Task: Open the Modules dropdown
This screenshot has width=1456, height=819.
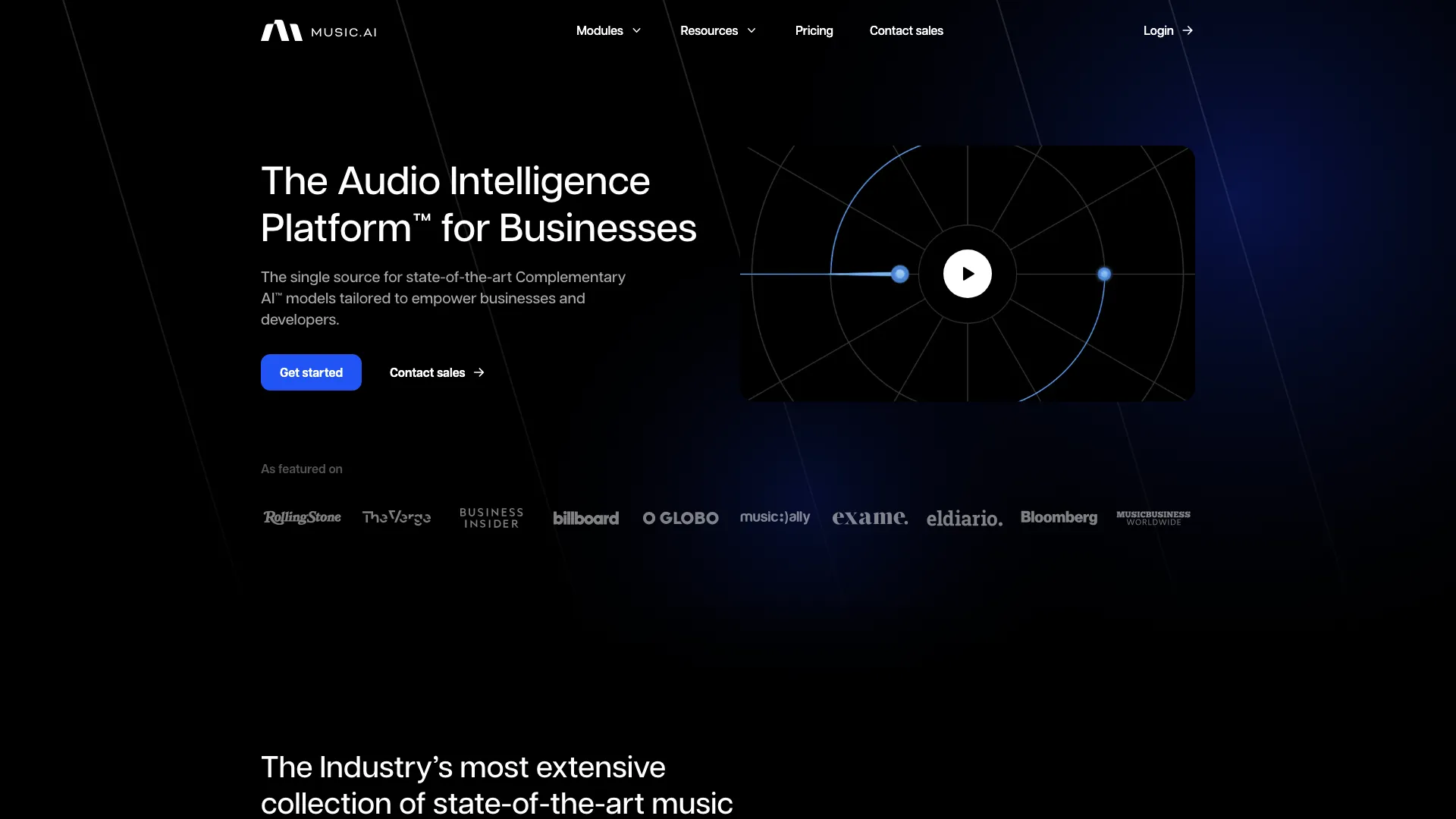Action: tap(600, 30)
